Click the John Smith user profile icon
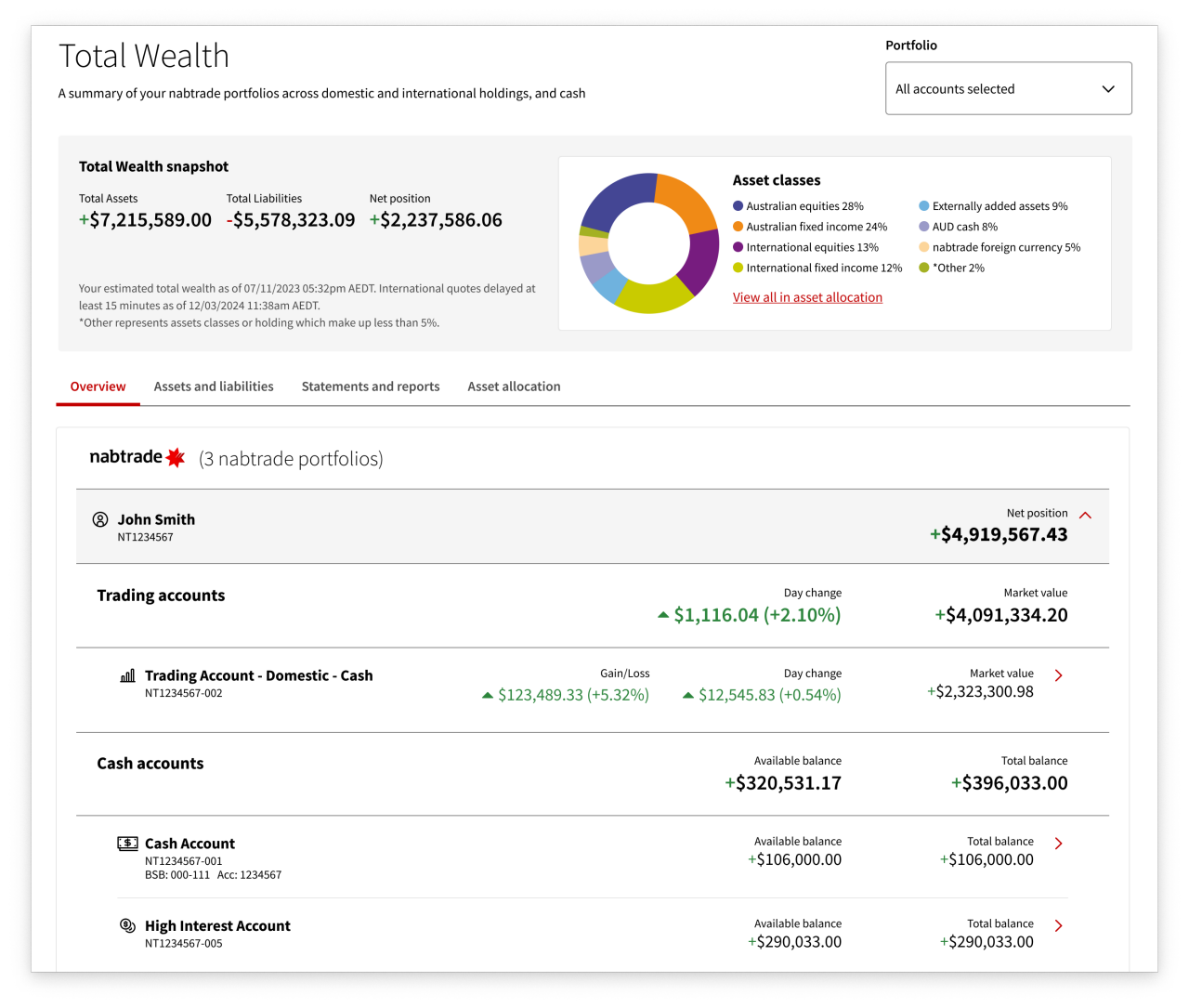Viewport: 1189px width, 1008px height. (x=100, y=519)
